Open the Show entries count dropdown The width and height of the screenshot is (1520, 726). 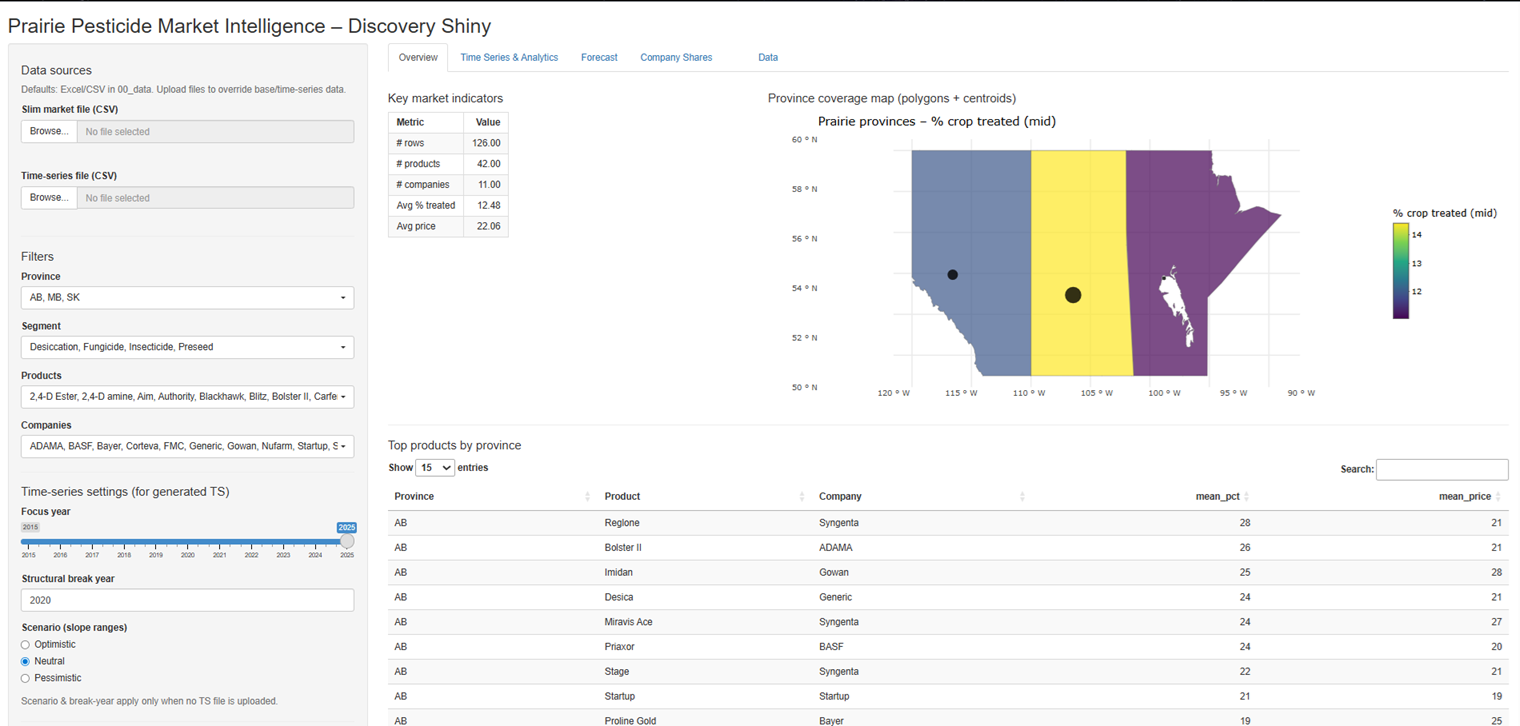point(434,468)
